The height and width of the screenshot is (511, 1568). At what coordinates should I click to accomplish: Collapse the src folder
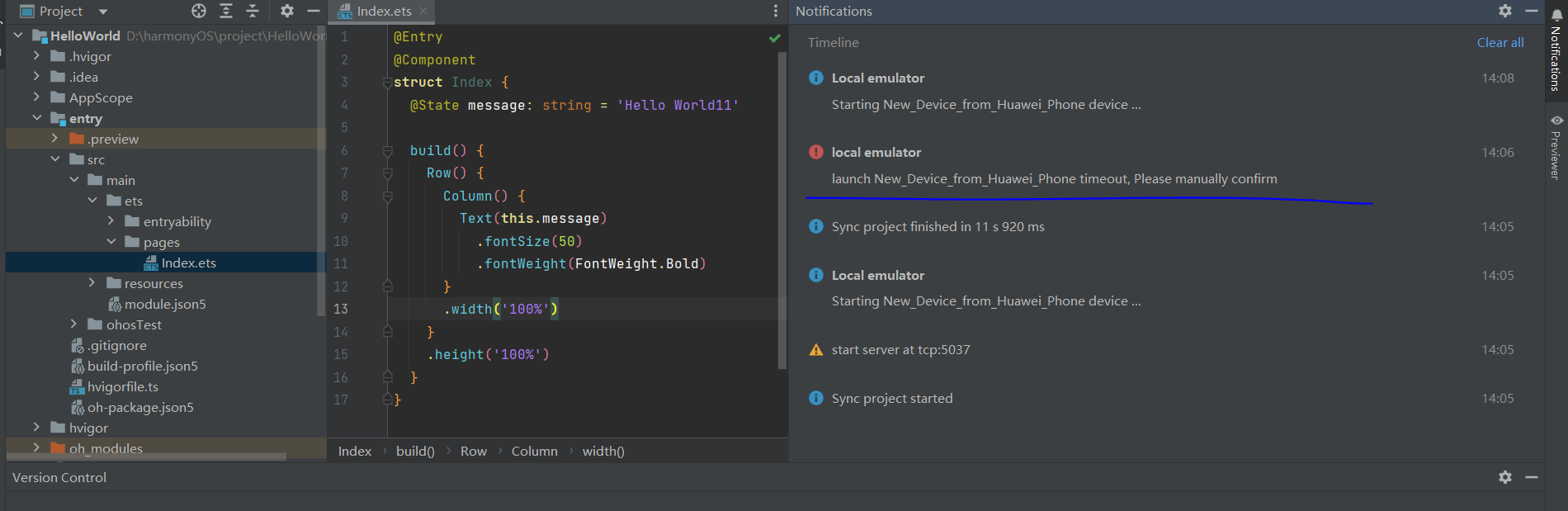(55, 159)
